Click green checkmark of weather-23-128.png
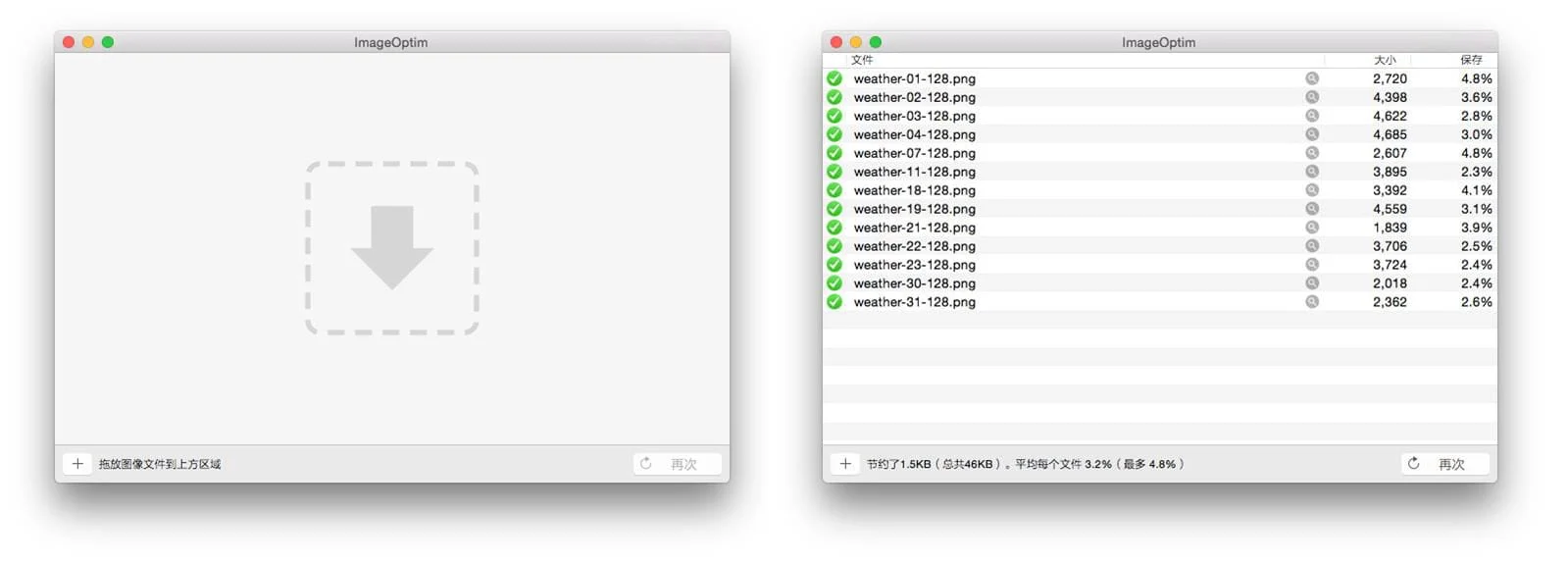The width and height of the screenshot is (1568, 561). (x=835, y=265)
